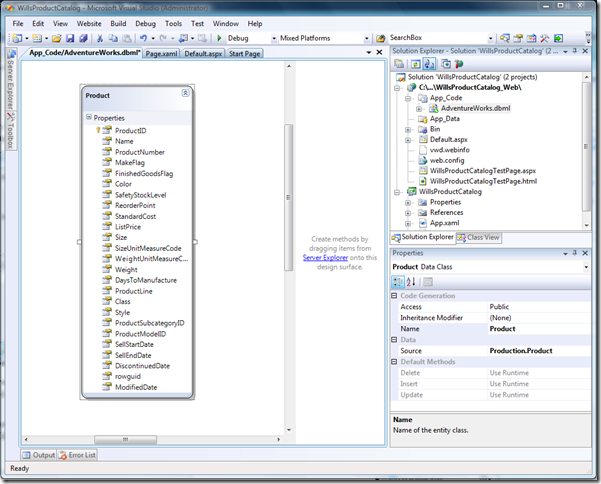Open the Output window tab
601x484 pixels.
39,455
